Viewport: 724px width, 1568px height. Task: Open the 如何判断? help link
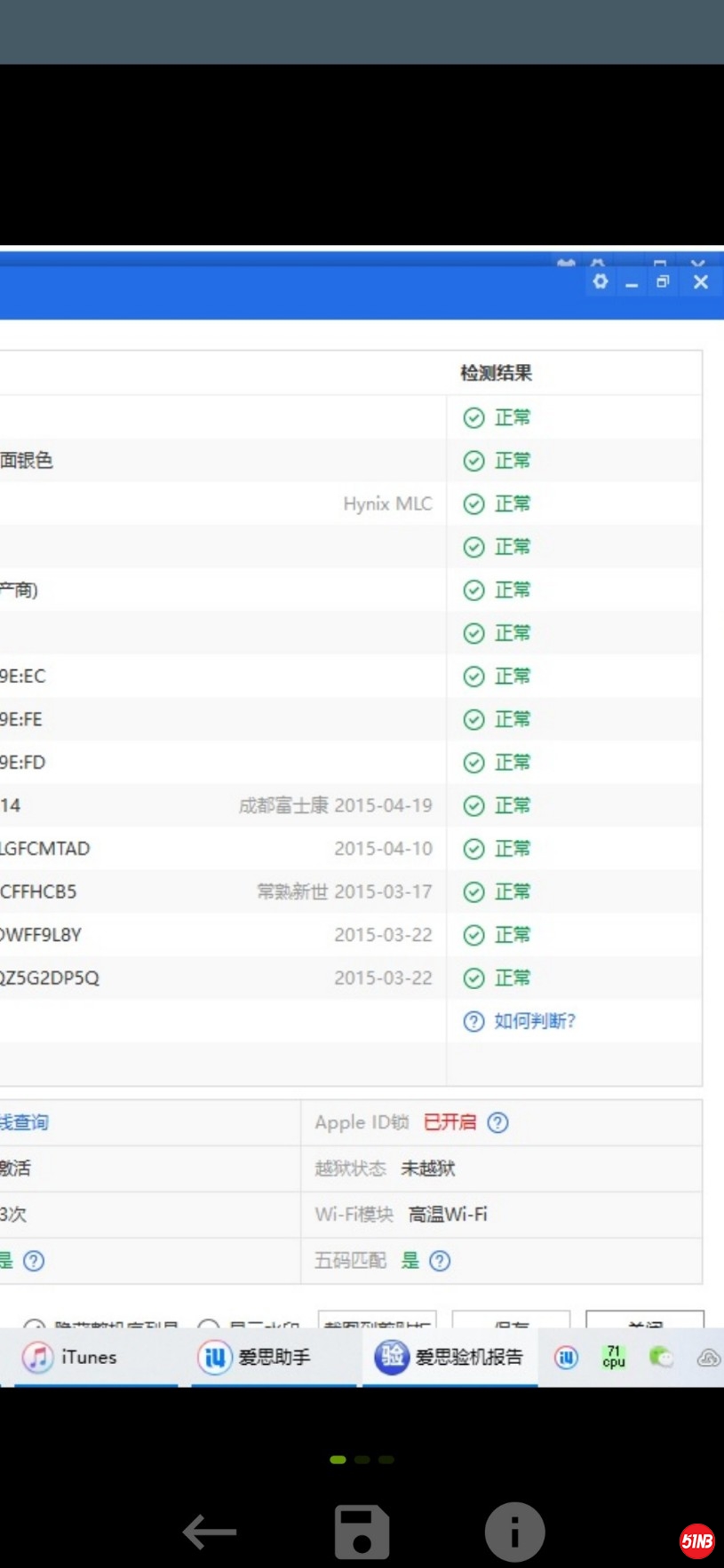coord(534,1021)
